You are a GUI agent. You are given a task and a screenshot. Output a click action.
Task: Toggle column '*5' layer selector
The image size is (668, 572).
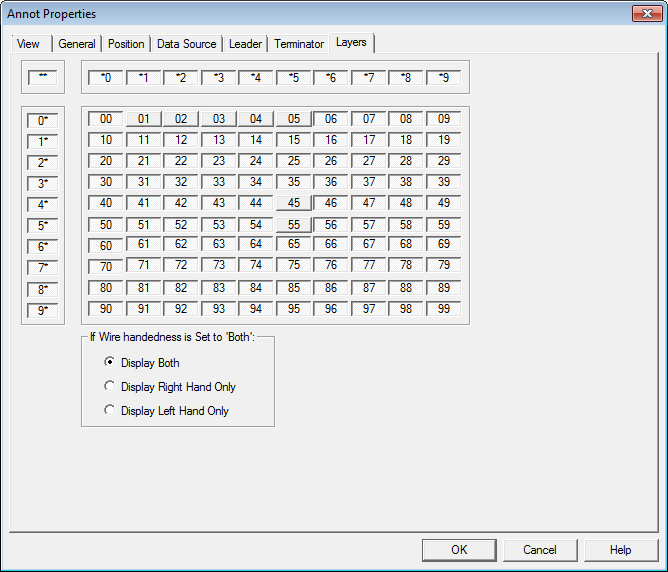294,77
